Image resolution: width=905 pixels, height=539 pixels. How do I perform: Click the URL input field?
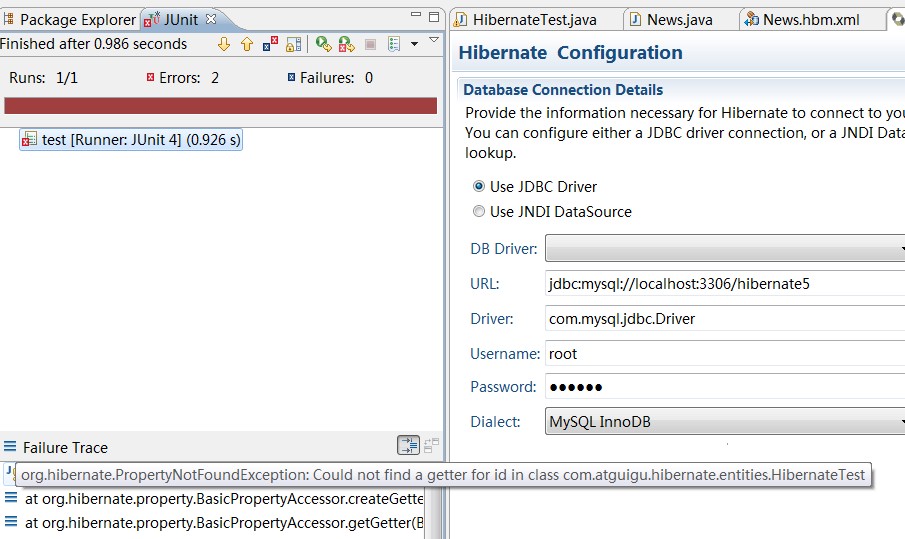(725, 283)
